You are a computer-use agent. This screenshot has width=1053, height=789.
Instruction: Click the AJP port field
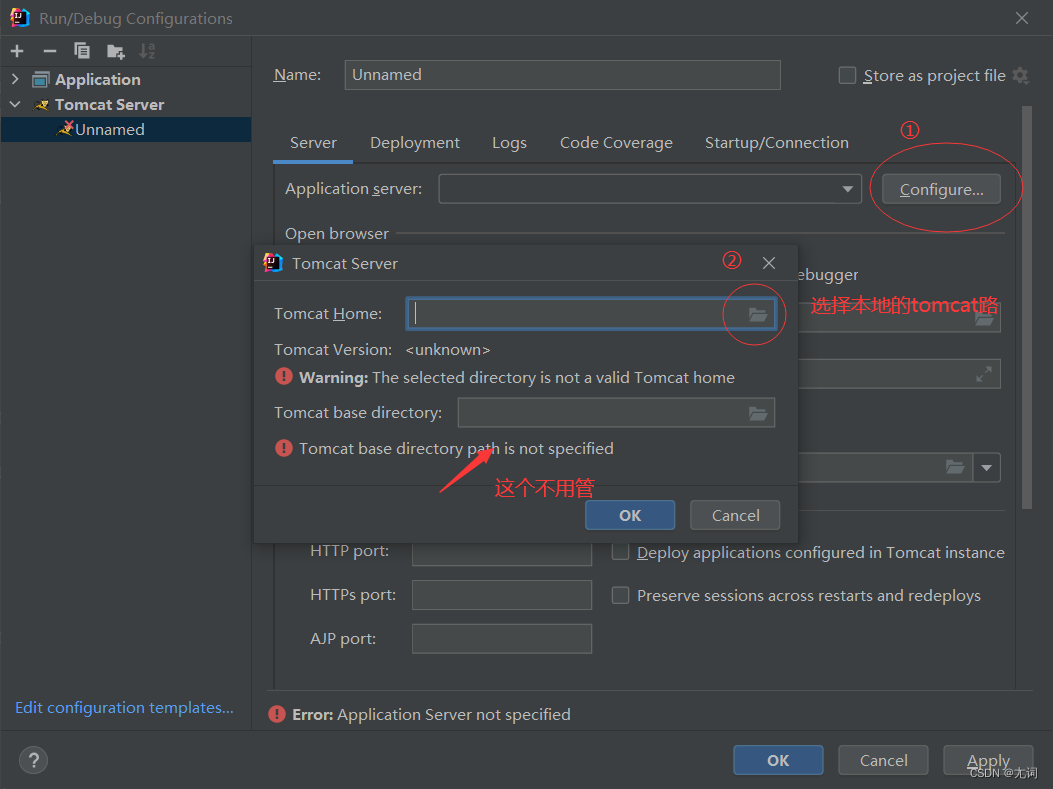[x=502, y=639]
